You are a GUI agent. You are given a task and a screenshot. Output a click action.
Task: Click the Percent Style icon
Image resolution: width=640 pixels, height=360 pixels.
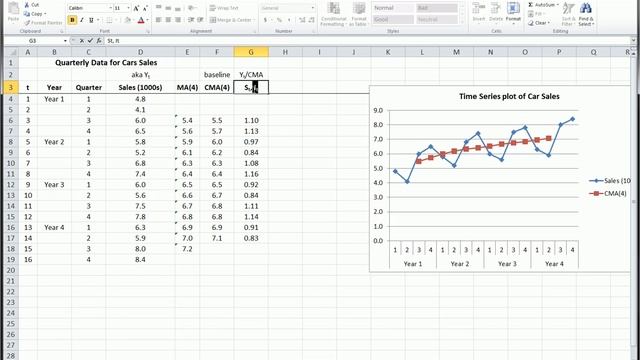279,20
